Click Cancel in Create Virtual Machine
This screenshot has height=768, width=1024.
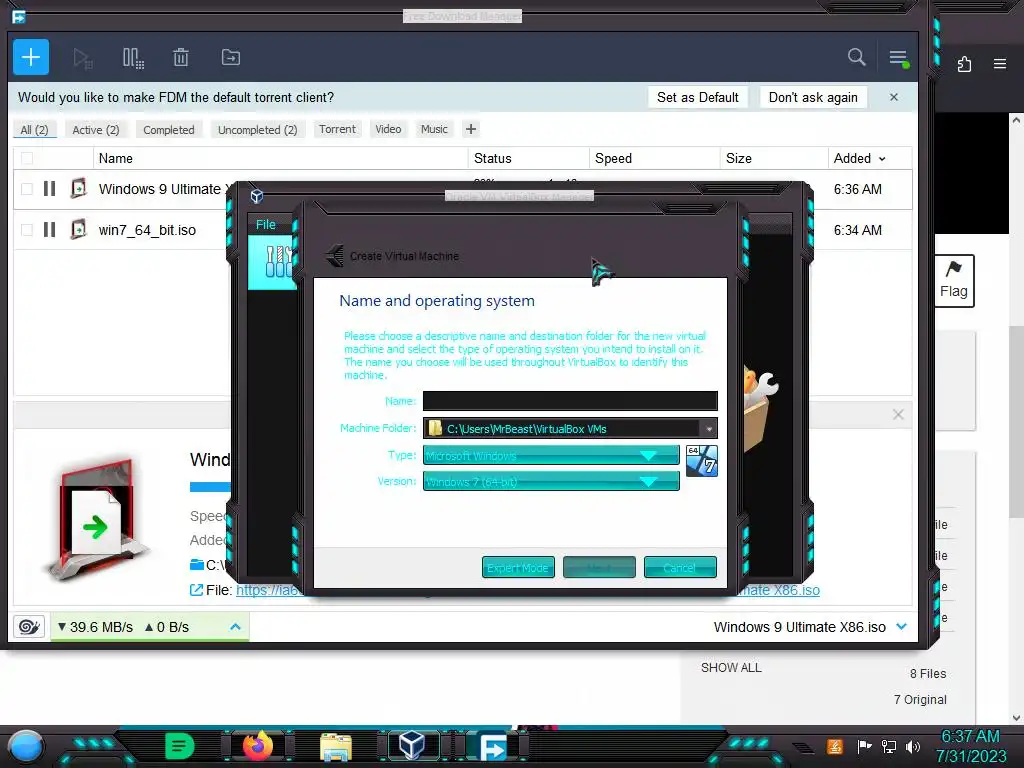[x=680, y=568]
